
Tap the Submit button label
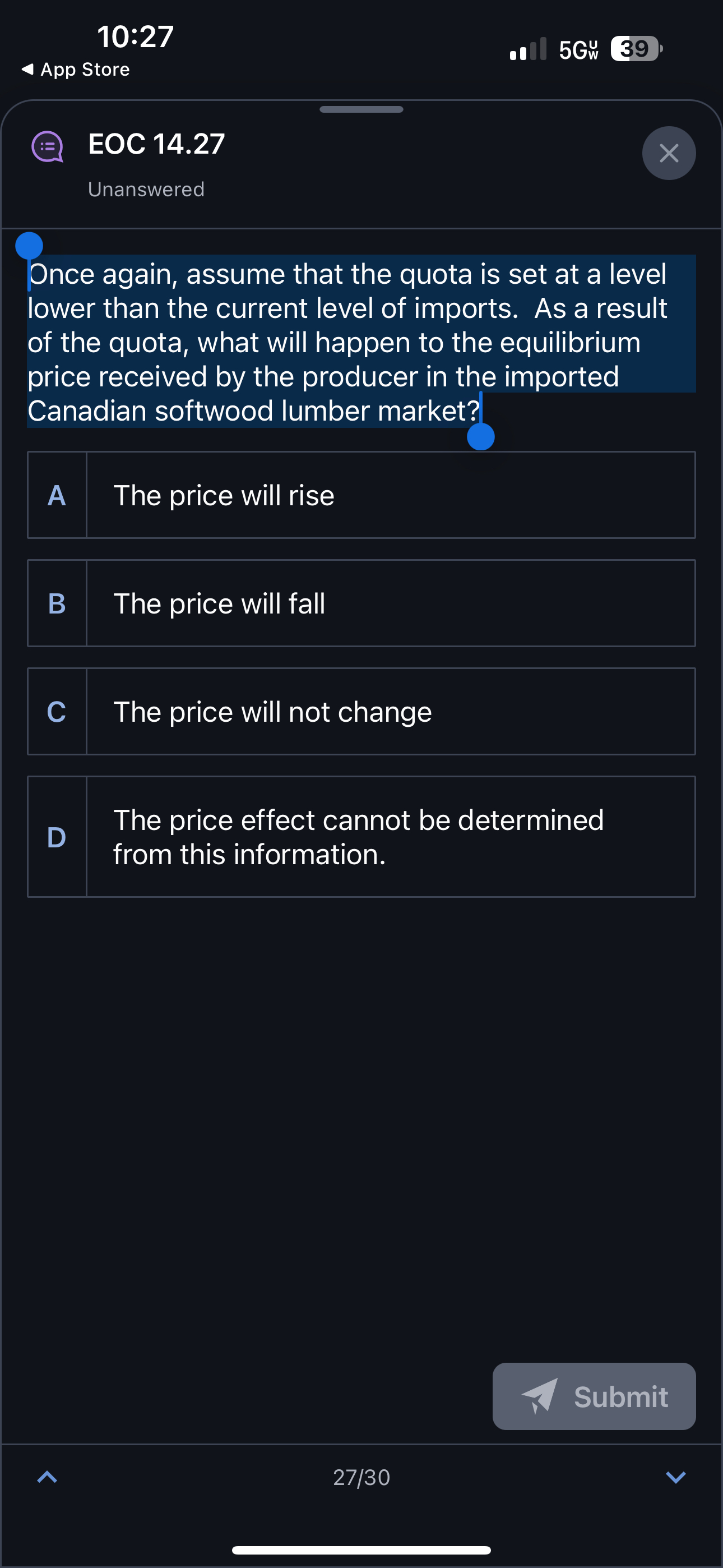click(621, 1396)
